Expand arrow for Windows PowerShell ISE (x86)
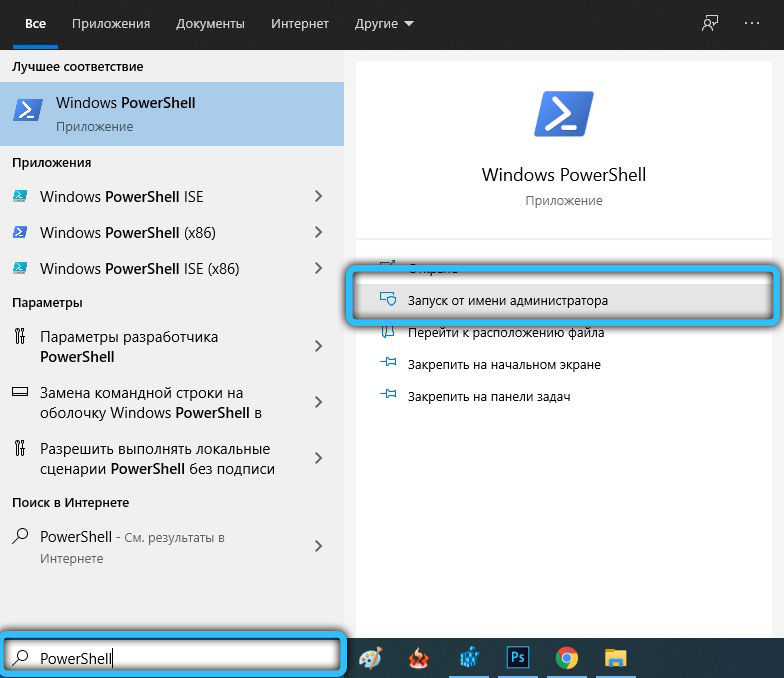The image size is (784, 678). [x=318, y=268]
